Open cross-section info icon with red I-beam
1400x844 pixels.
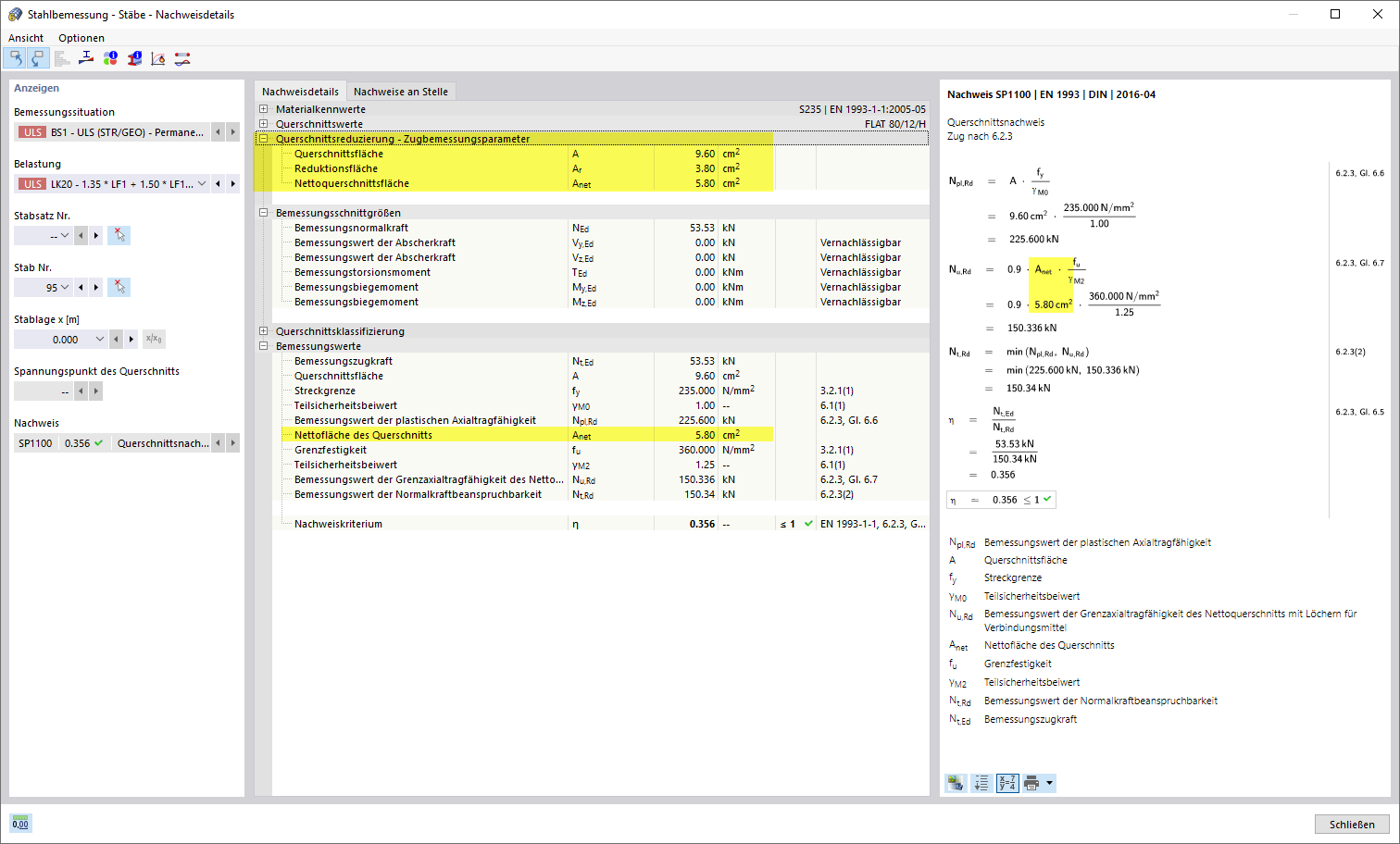click(x=134, y=58)
